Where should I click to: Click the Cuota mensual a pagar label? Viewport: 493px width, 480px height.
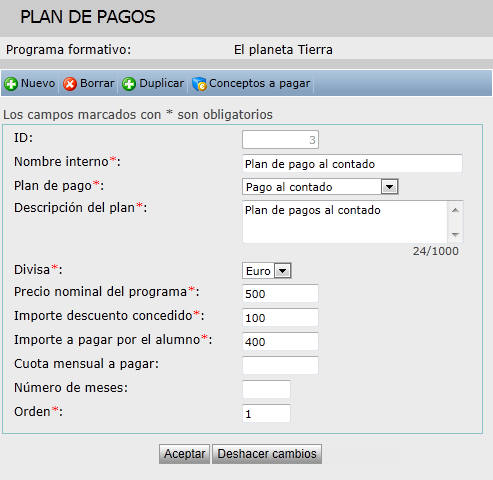tap(87, 364)
